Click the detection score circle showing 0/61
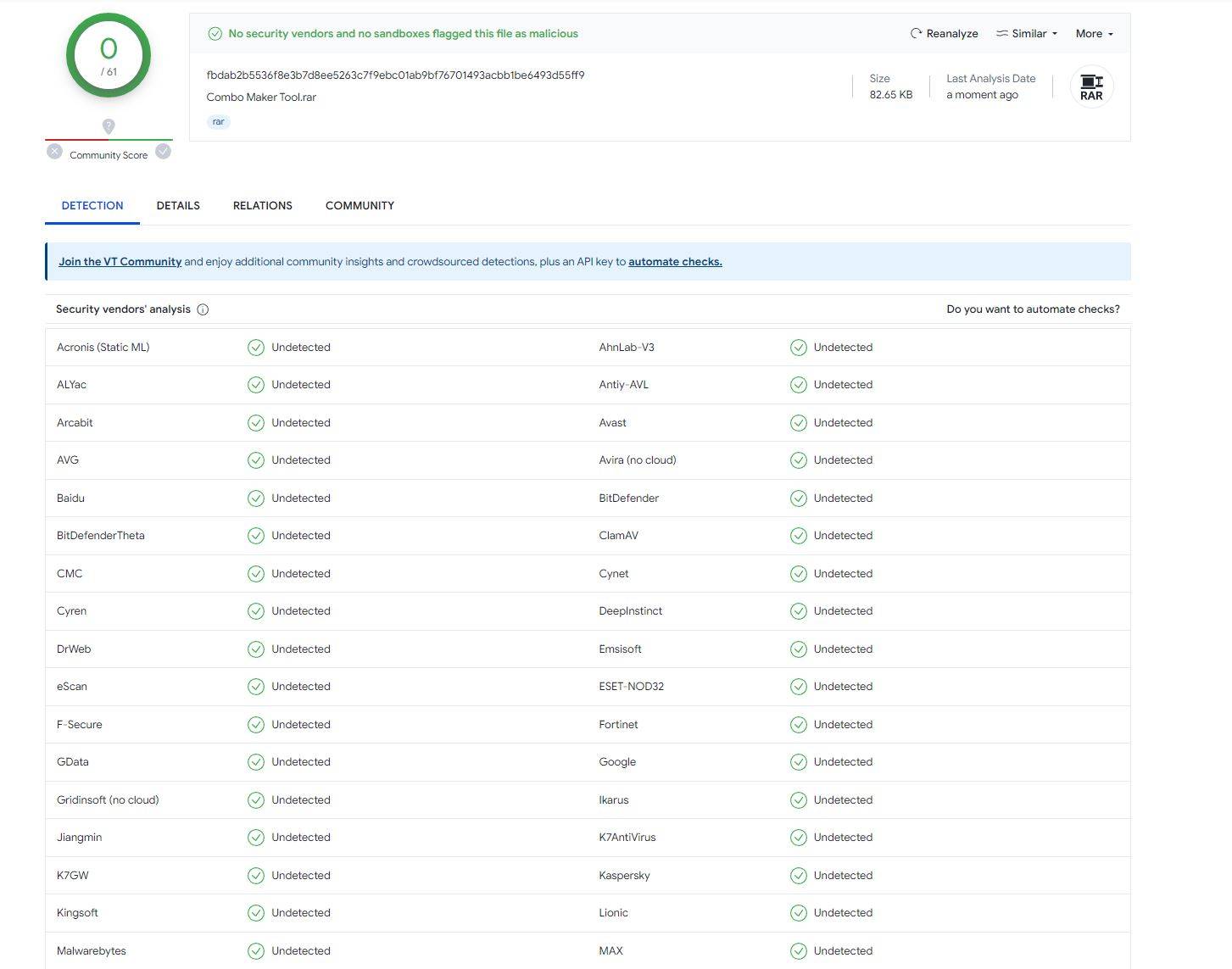This screenshot has height=969, width=1232. [109, 56]
